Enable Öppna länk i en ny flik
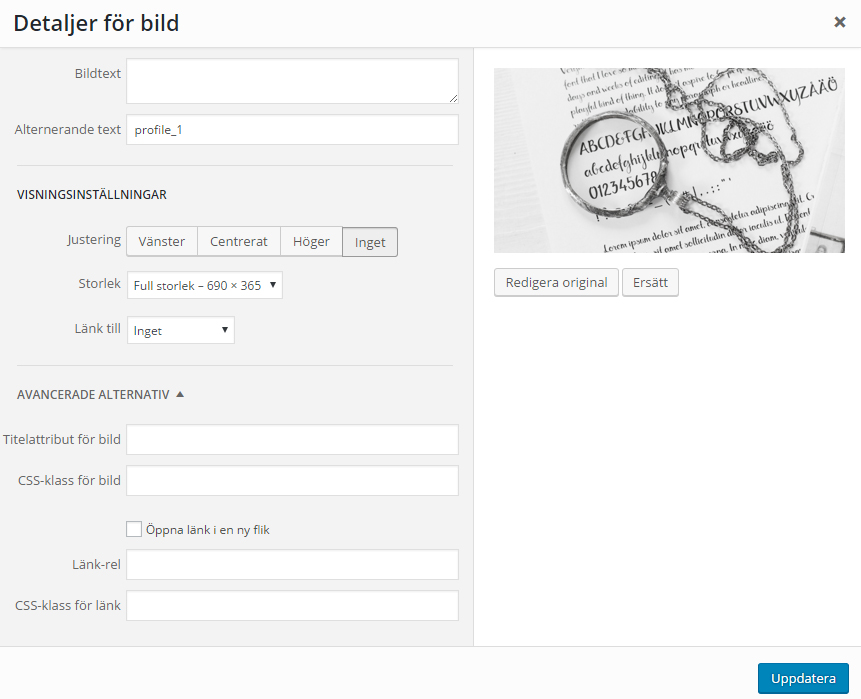 [x=134, y=529]
